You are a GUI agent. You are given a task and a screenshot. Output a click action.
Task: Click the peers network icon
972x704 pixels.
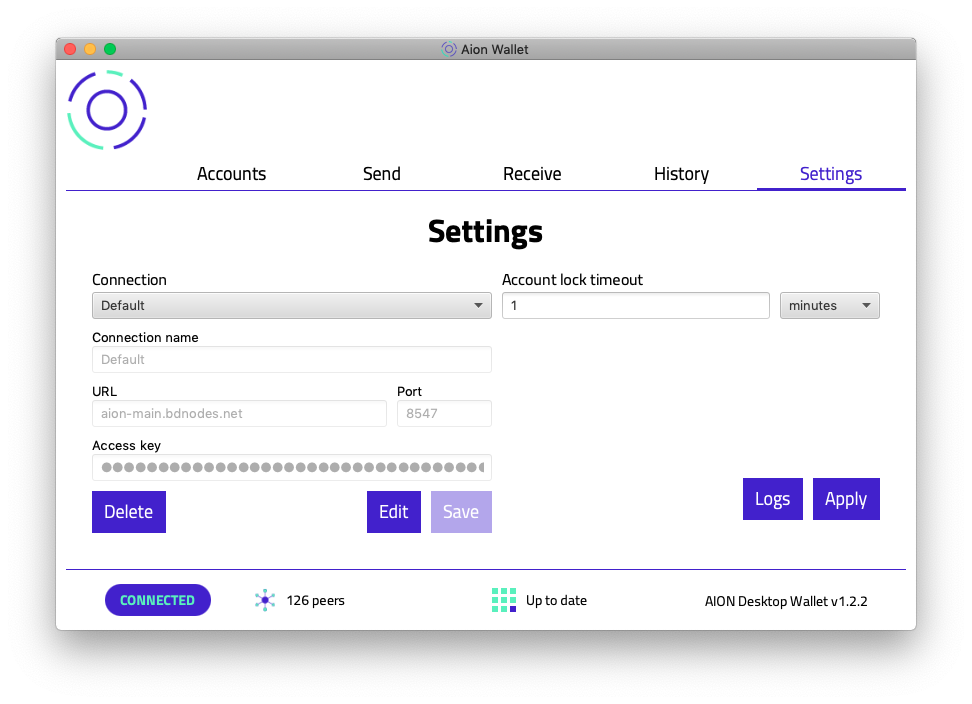pos(265,600)
